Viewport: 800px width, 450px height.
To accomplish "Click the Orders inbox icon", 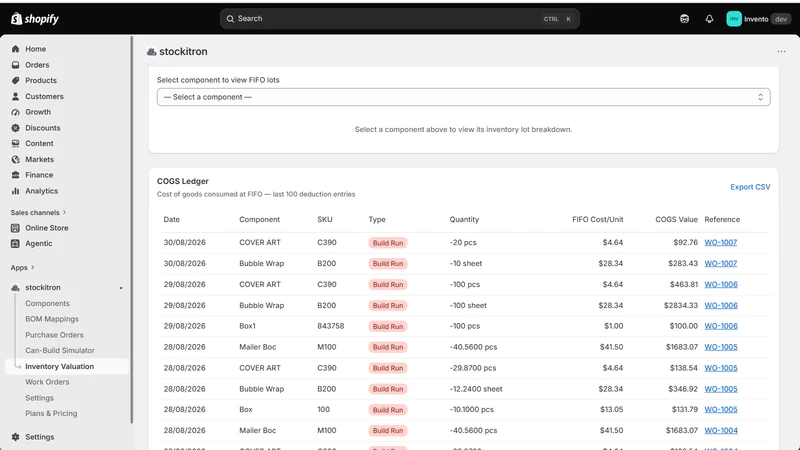I will coord(15,65).
